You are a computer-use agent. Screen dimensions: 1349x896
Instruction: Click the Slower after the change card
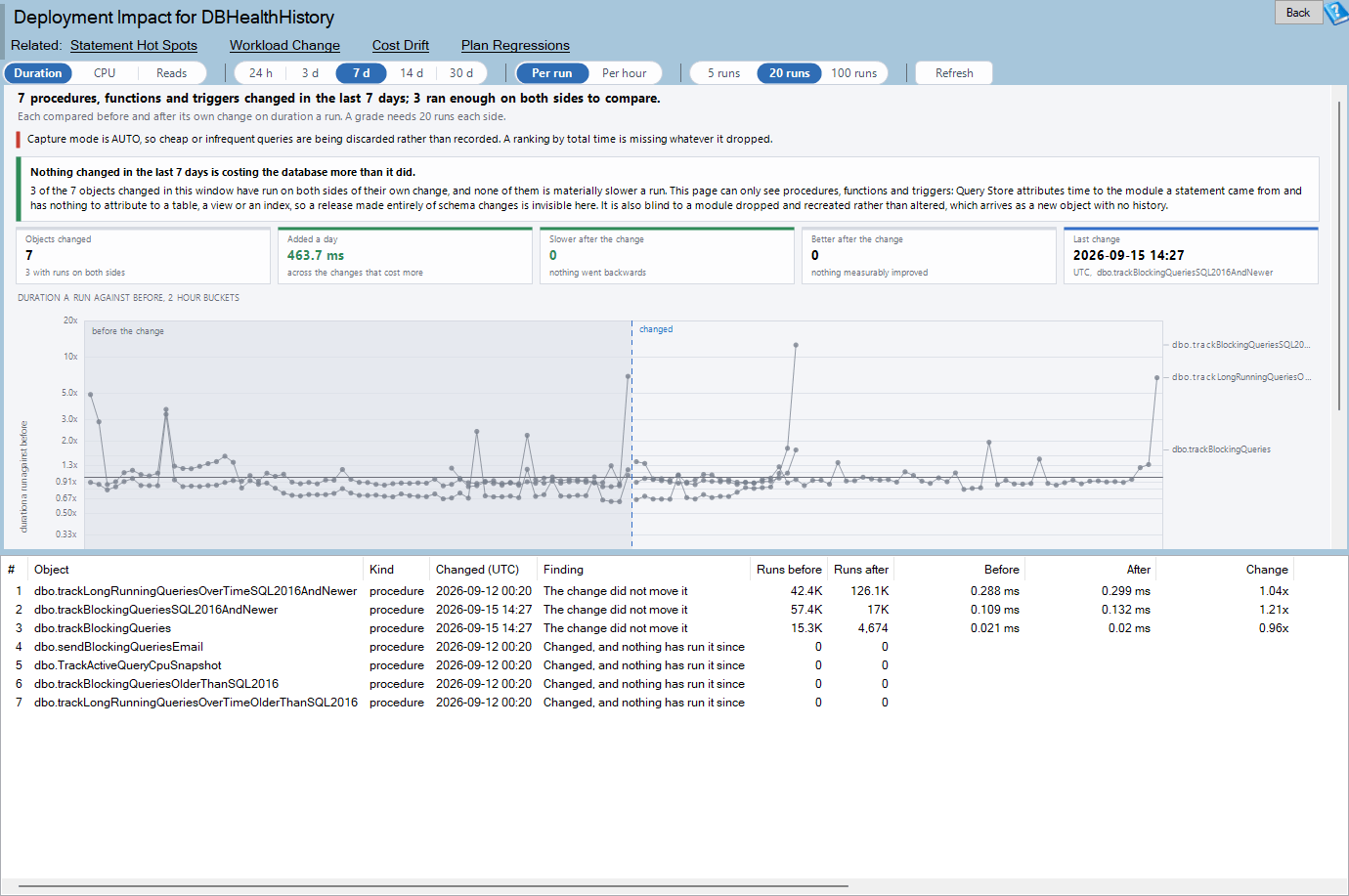pos(668,256)
